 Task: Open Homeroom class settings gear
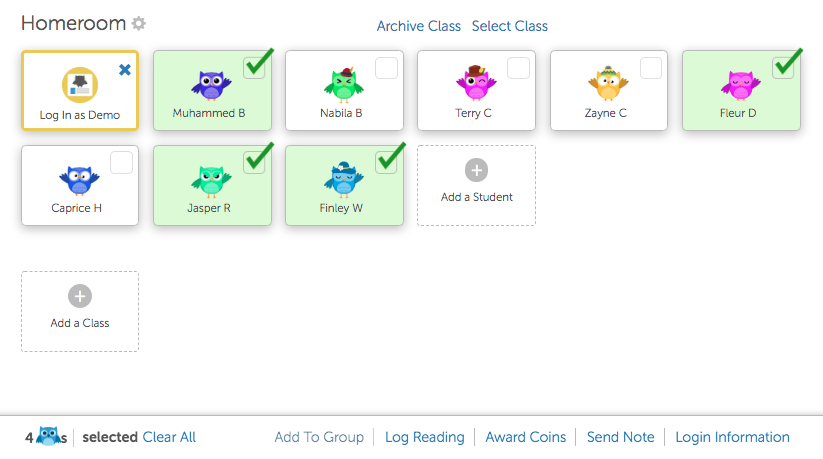139,24
